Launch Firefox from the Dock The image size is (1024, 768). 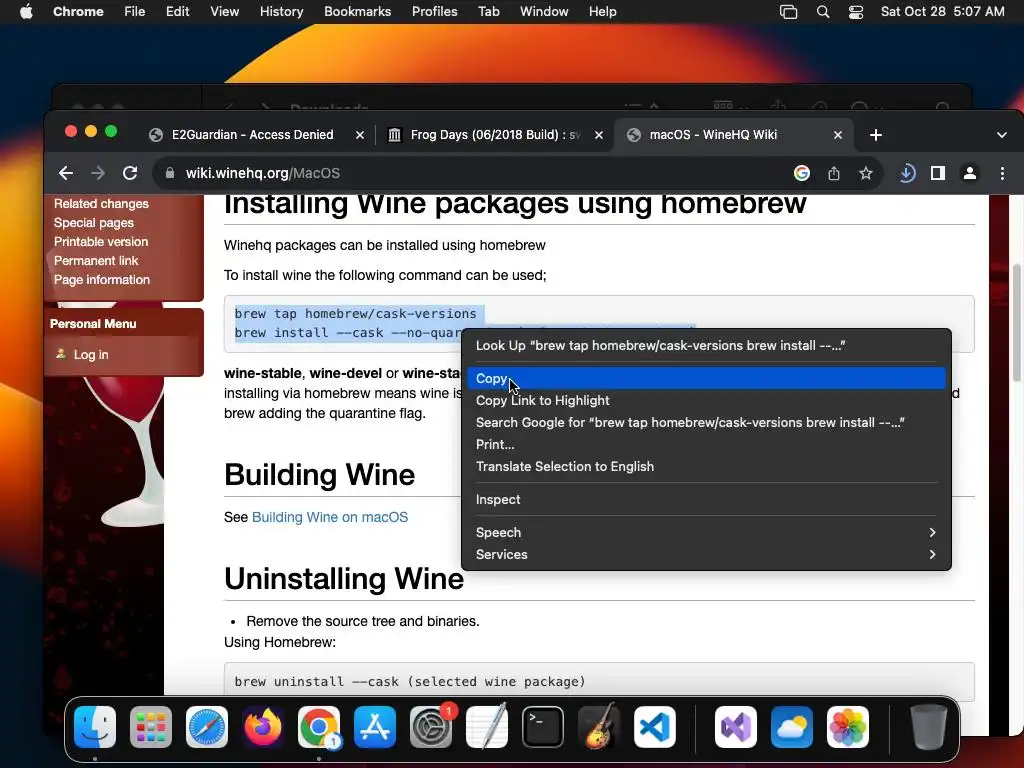point(263,727)
